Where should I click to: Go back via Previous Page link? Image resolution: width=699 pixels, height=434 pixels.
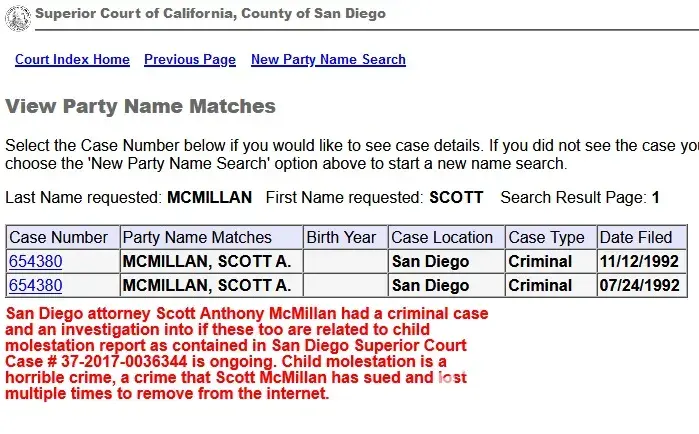click(190, 60)
